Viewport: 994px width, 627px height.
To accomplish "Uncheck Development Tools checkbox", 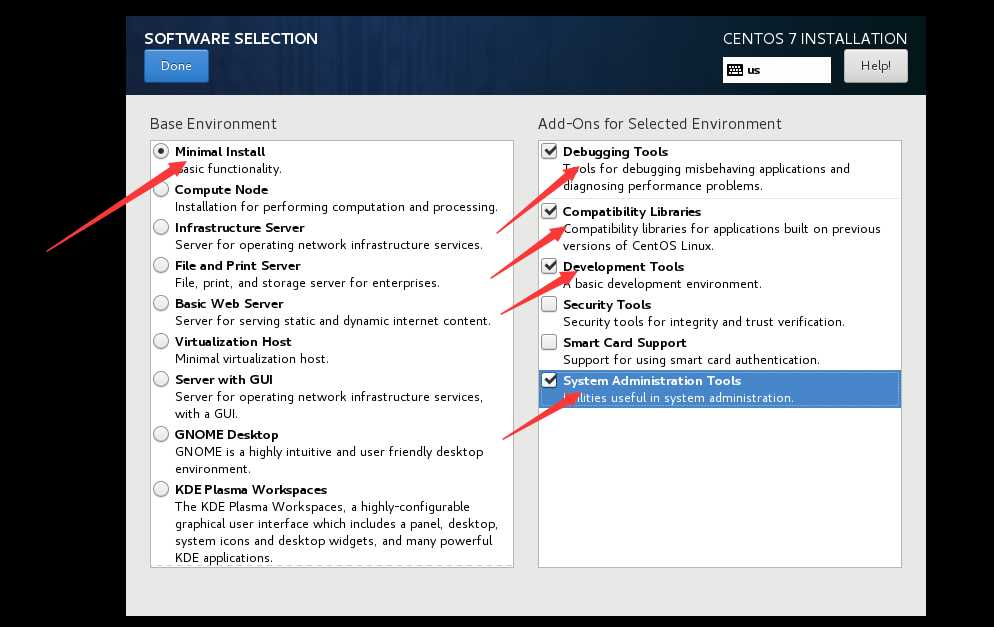I will coord(549,266).
